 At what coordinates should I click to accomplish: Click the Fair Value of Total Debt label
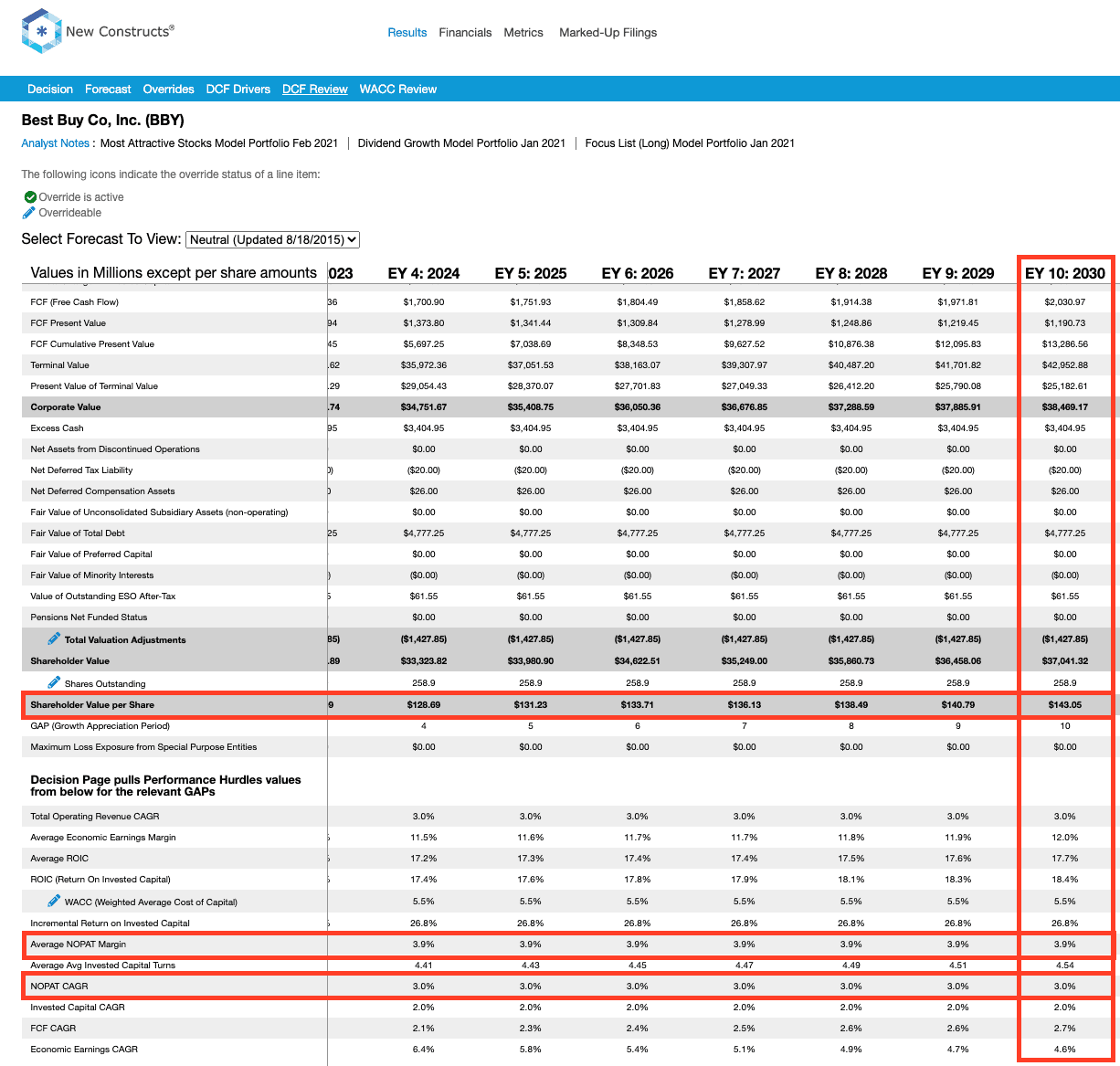coord(78,533)
